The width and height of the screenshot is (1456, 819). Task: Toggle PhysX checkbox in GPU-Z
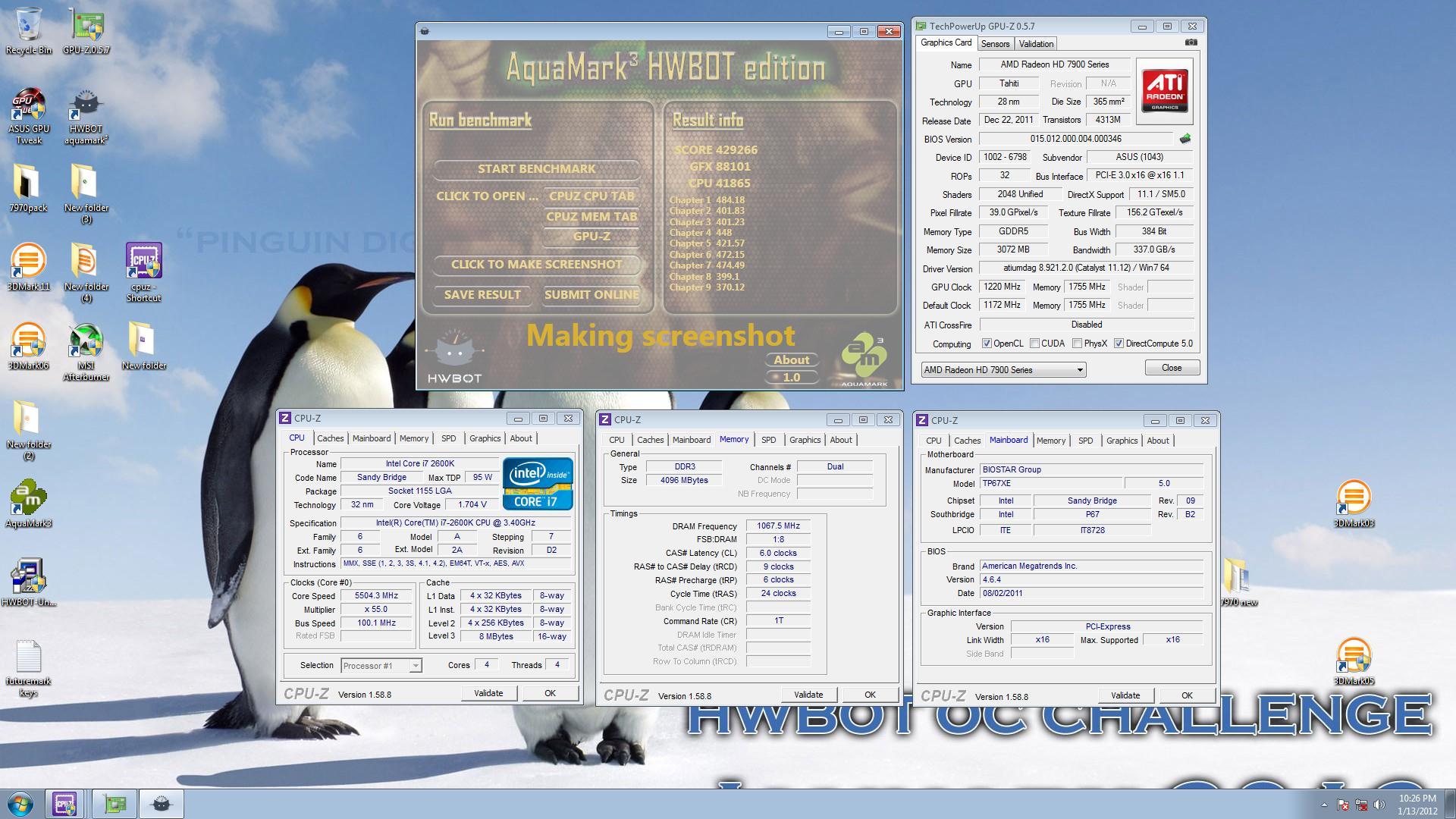1077,344
